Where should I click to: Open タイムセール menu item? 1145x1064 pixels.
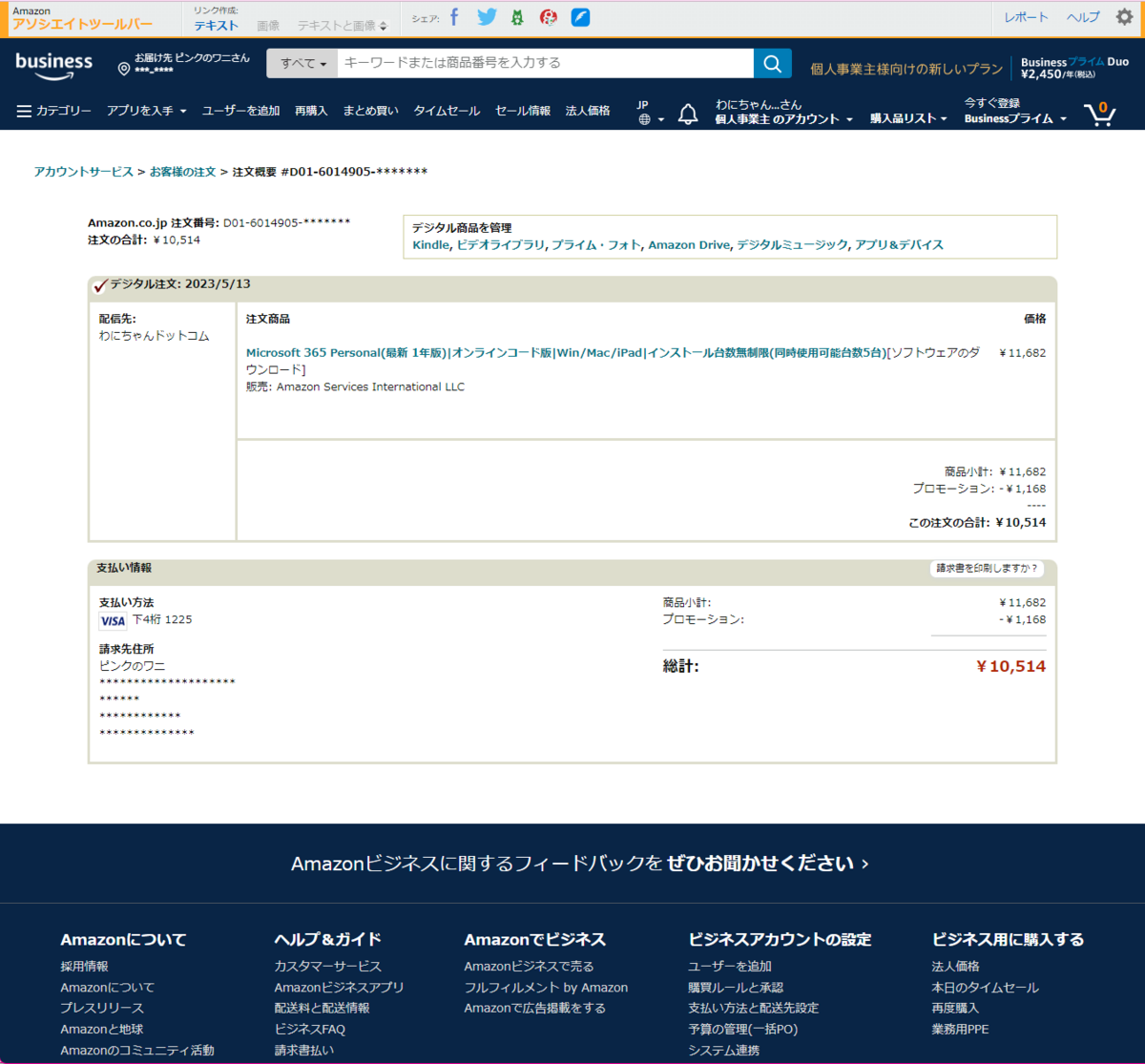[x=447, y=111]
